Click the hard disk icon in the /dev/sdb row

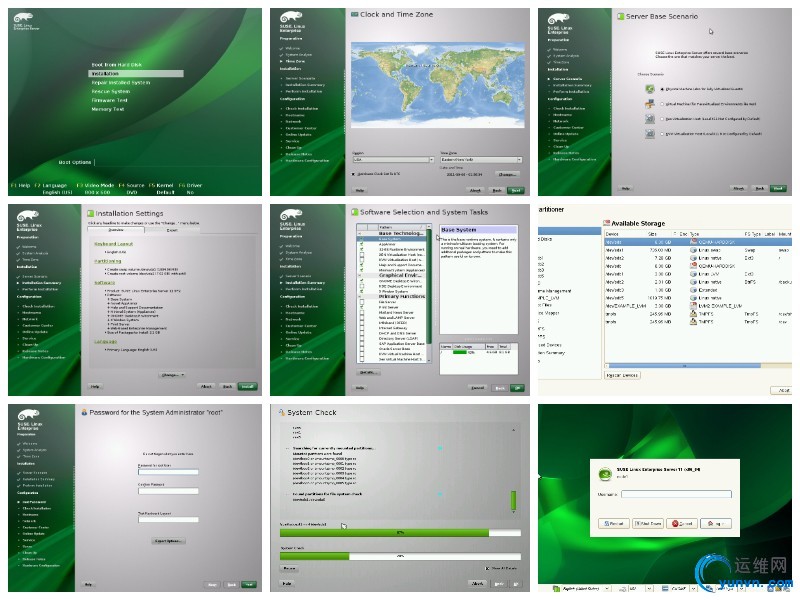693,266
